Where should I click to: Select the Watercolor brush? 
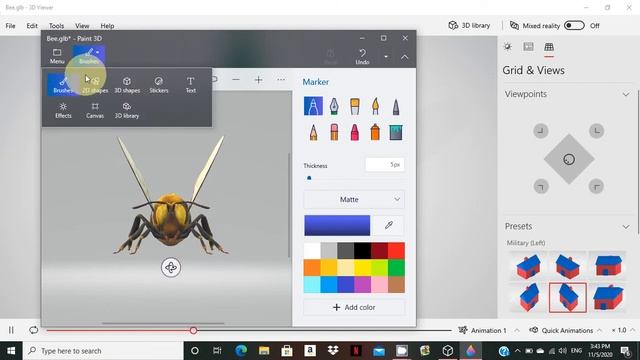click(375, 106)
